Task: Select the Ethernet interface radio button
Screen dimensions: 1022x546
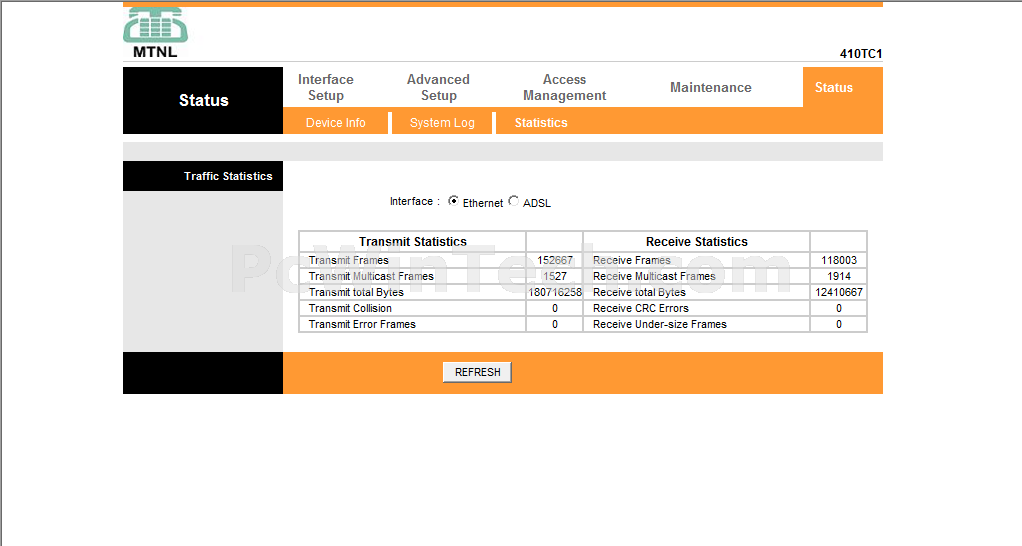Action: coord(453,201)
